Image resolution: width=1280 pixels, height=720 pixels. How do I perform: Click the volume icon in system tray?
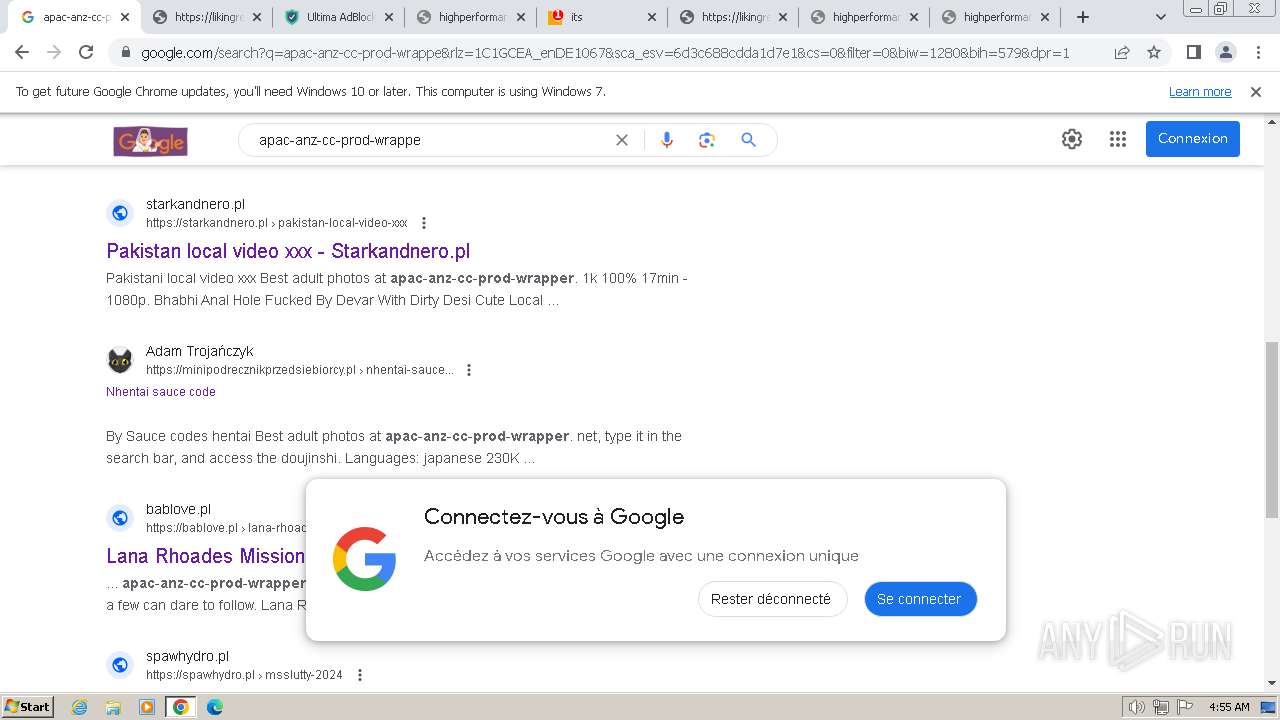point(1138,707)
